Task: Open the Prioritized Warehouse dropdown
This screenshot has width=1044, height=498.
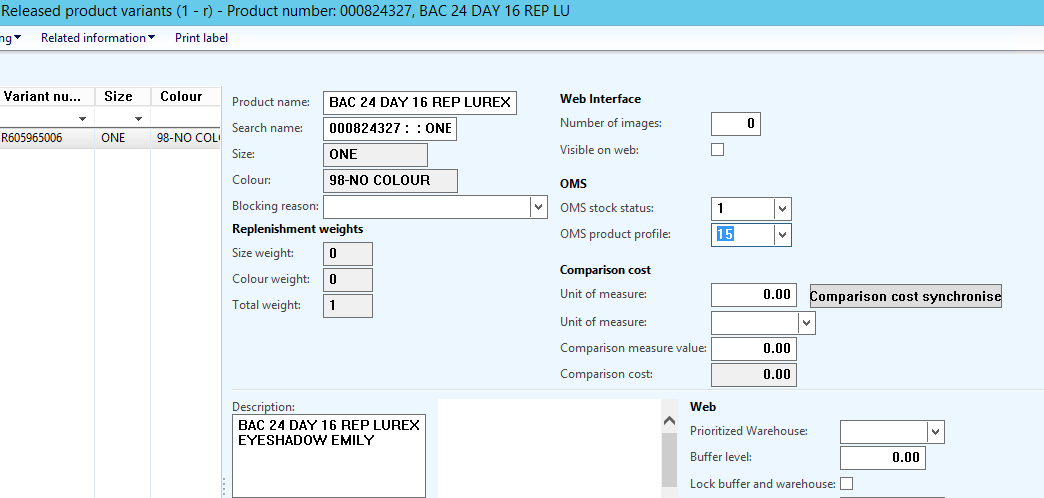Action: 935,431
